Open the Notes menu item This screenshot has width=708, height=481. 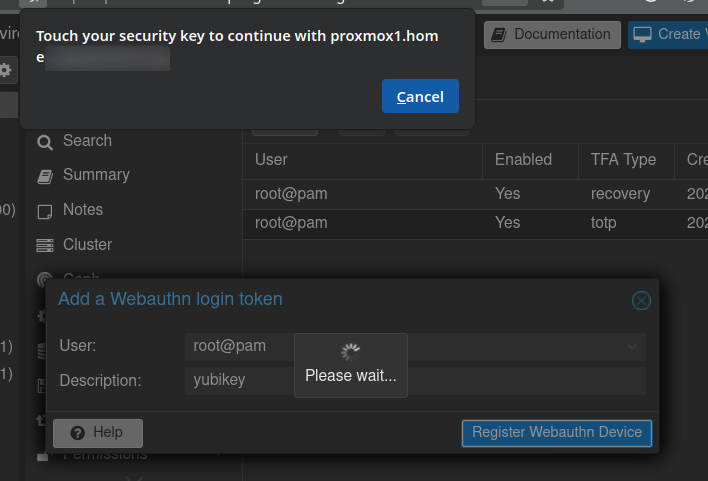(x=83, y=210)
